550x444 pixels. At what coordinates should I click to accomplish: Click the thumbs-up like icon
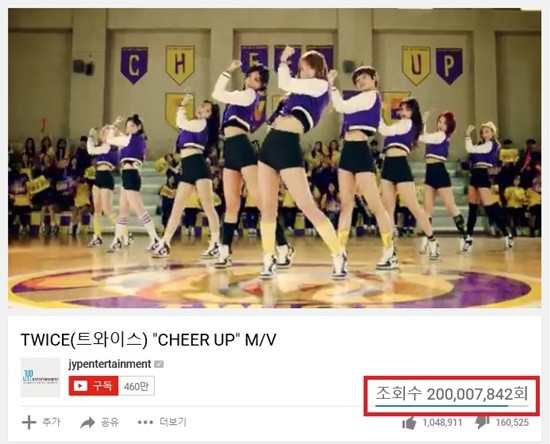point(409,423)
